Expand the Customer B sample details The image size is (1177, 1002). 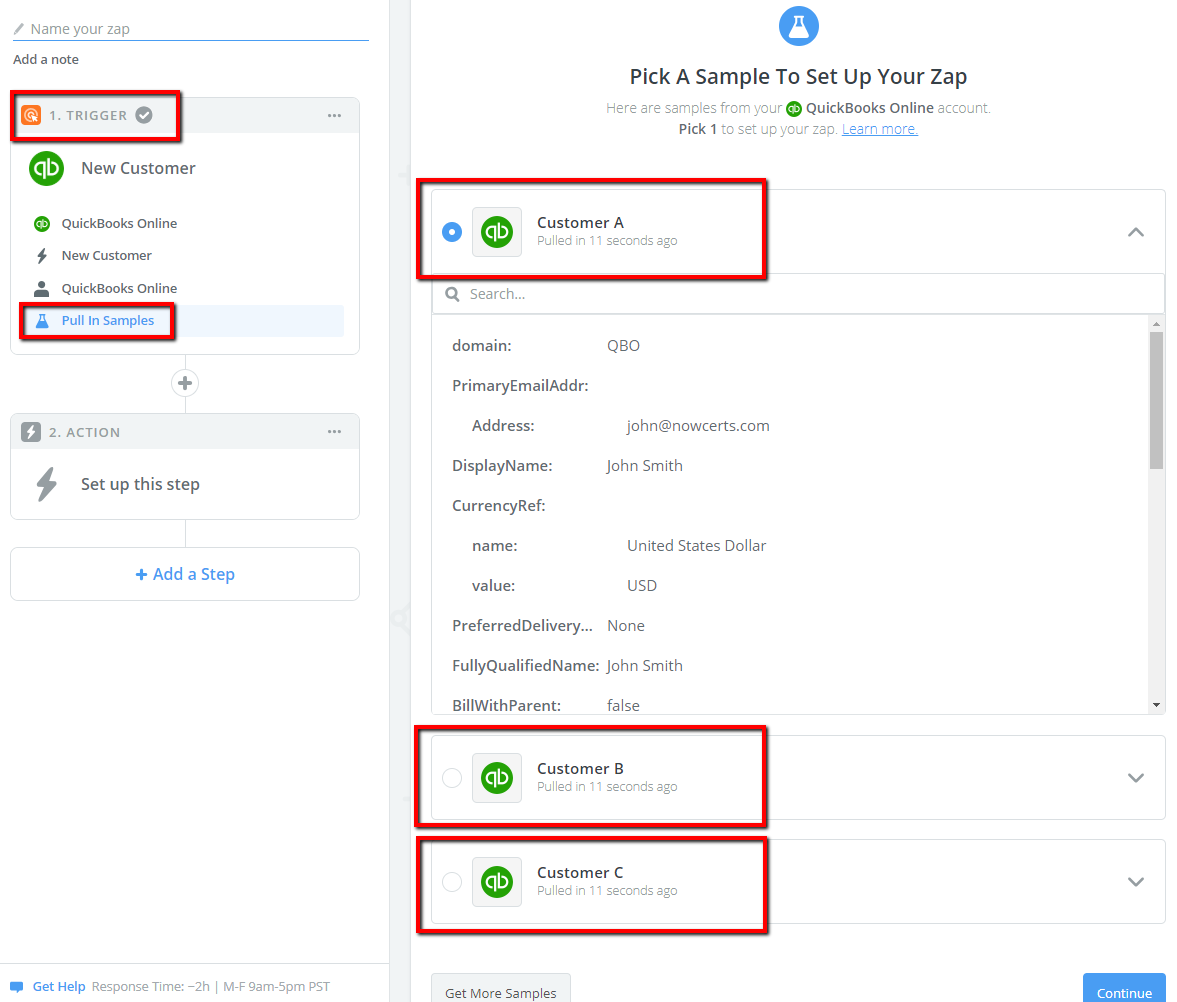(x=1136, y=778)
